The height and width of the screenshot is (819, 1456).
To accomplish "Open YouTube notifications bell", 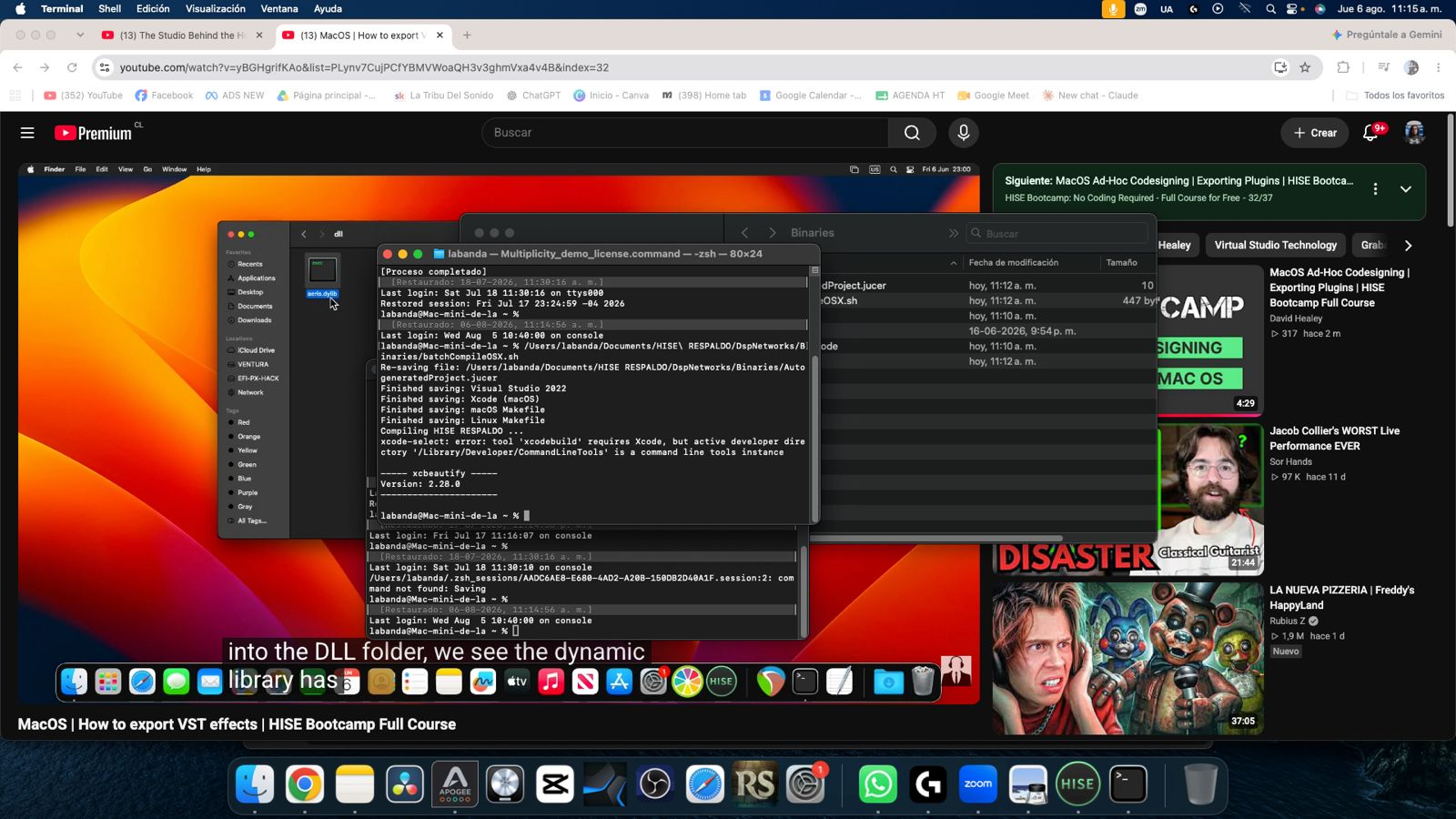I will [x=1370, y=133].
